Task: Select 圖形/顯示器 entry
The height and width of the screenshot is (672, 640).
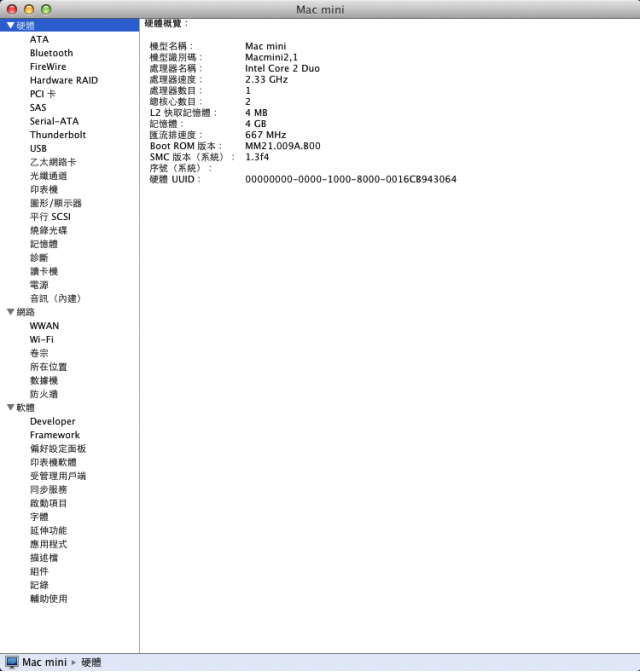Action: pos(56,203)
